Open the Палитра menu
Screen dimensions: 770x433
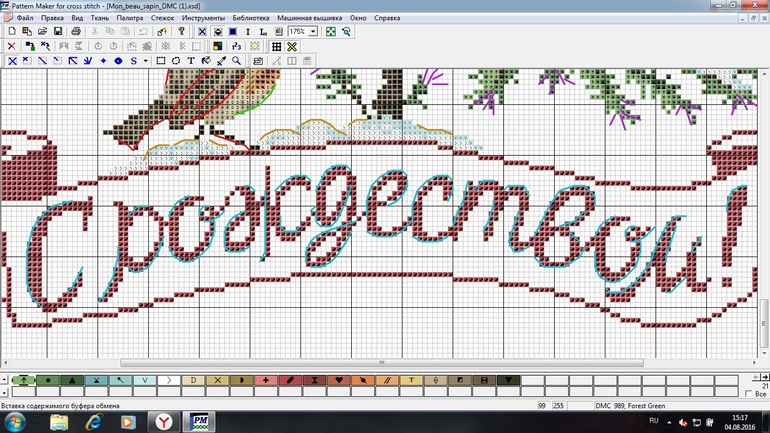click(x=129, y=18)
